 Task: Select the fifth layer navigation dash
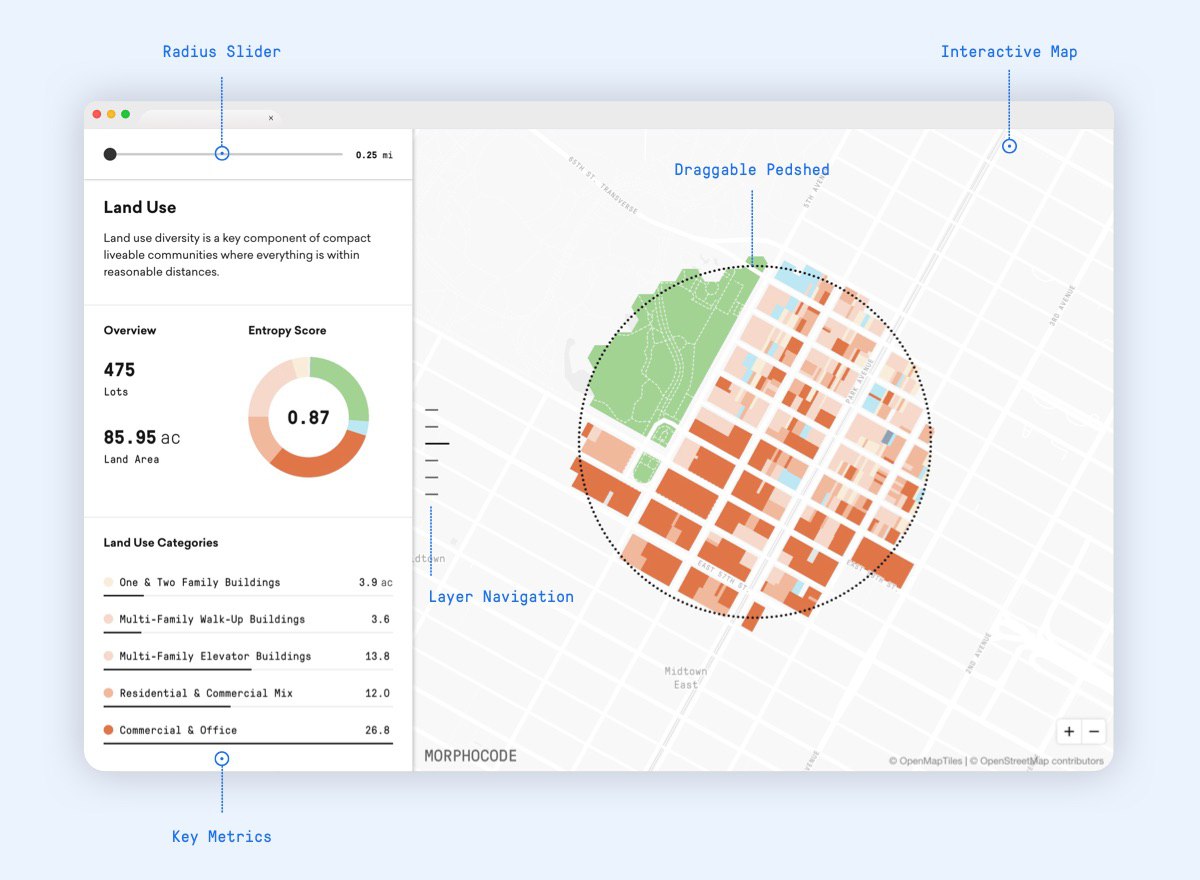(x=432, y=477)
